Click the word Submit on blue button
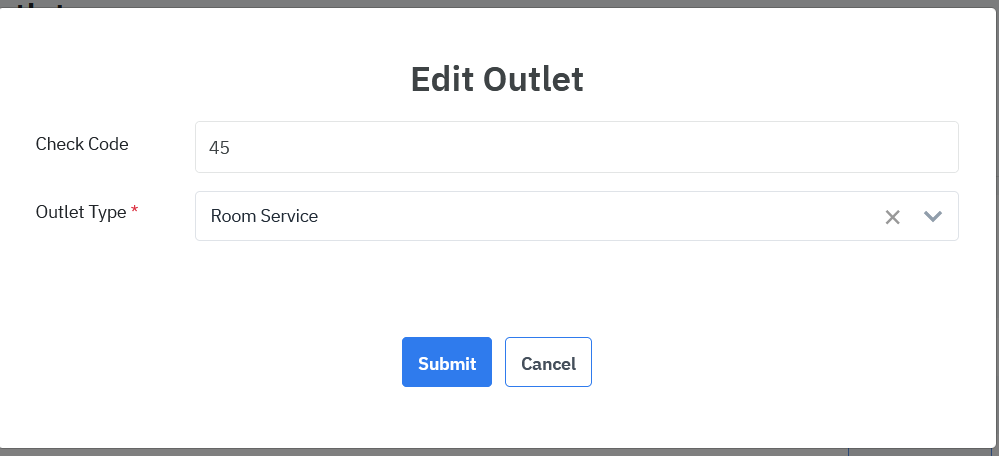The width and height of the screenshot is (999, 456). (447, 364)
